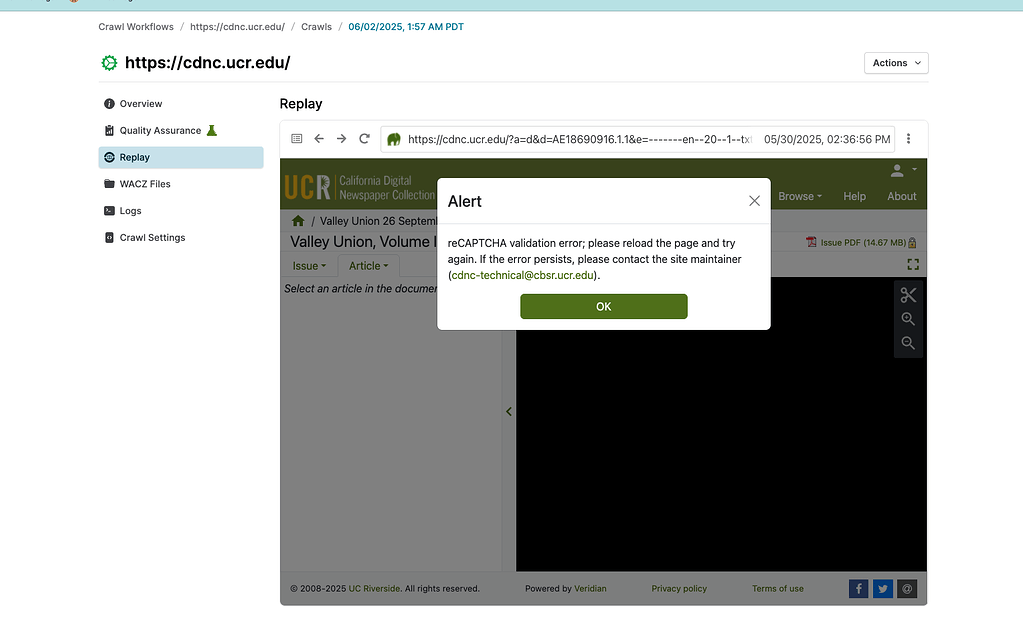The width and height of the screenshot is (1023, 633).
Task: Click the home breadcrumb icon on the CDNC page
Action: click(x=297, y=220)
